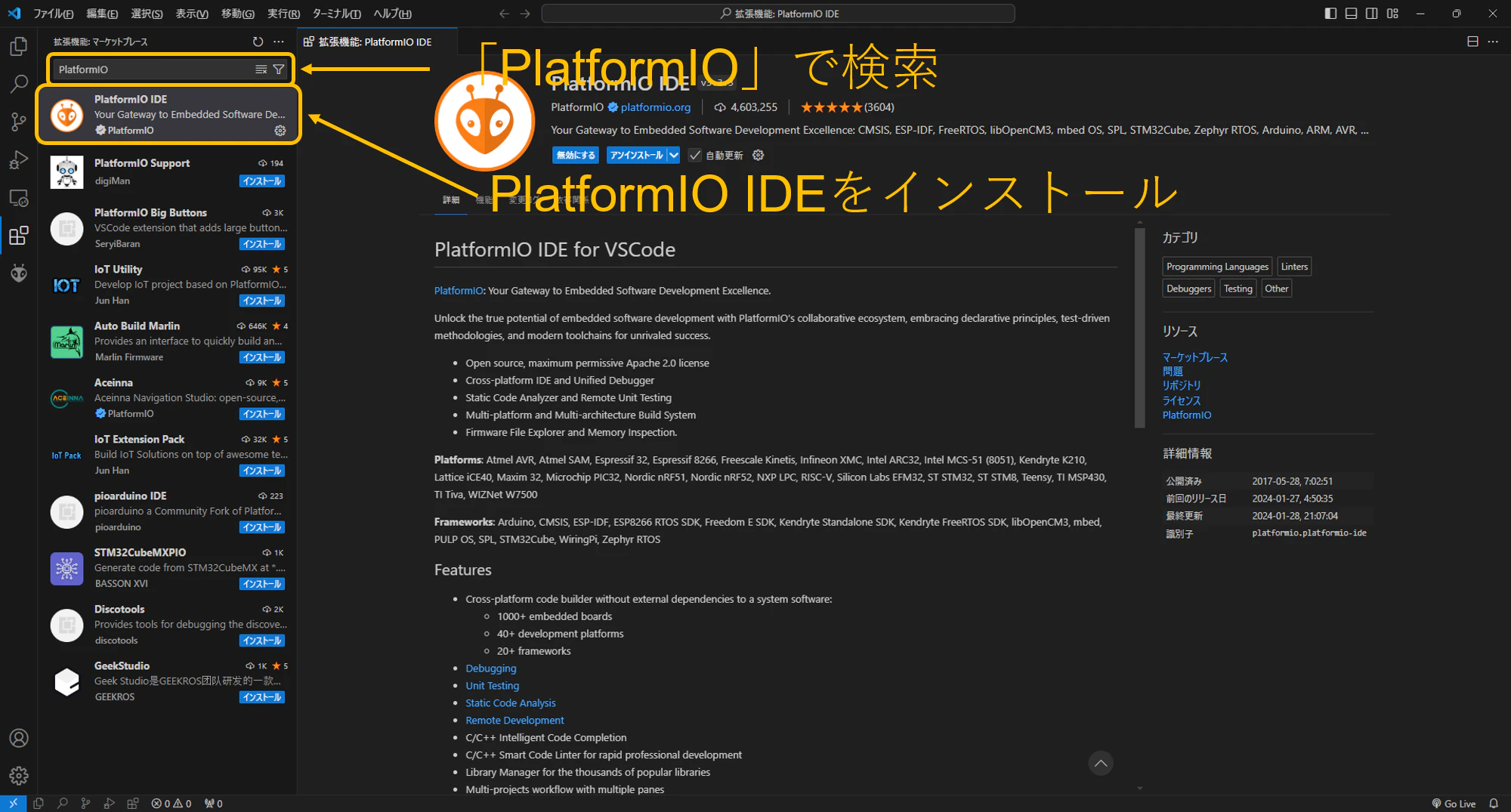Open PlatformIO alien icon in activity bar
The image size is (1511, 812).
[x=19, y=273]
